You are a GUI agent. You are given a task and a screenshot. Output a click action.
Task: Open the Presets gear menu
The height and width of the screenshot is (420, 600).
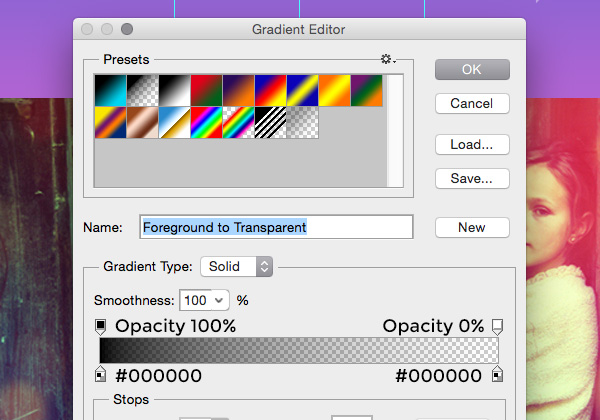(x=388, y=59)
